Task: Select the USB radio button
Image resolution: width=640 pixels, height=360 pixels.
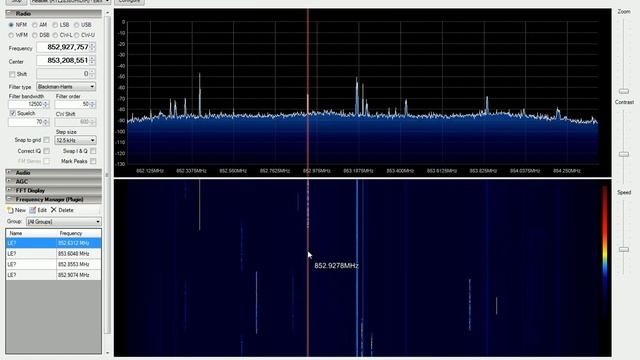Action: tap(77, 25)
